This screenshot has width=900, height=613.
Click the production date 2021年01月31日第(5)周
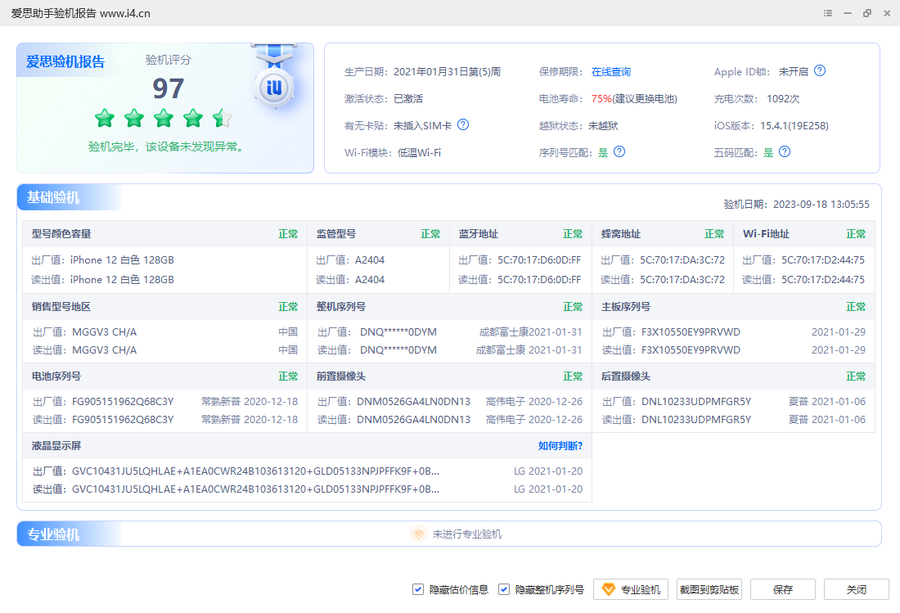coord(447,72)
